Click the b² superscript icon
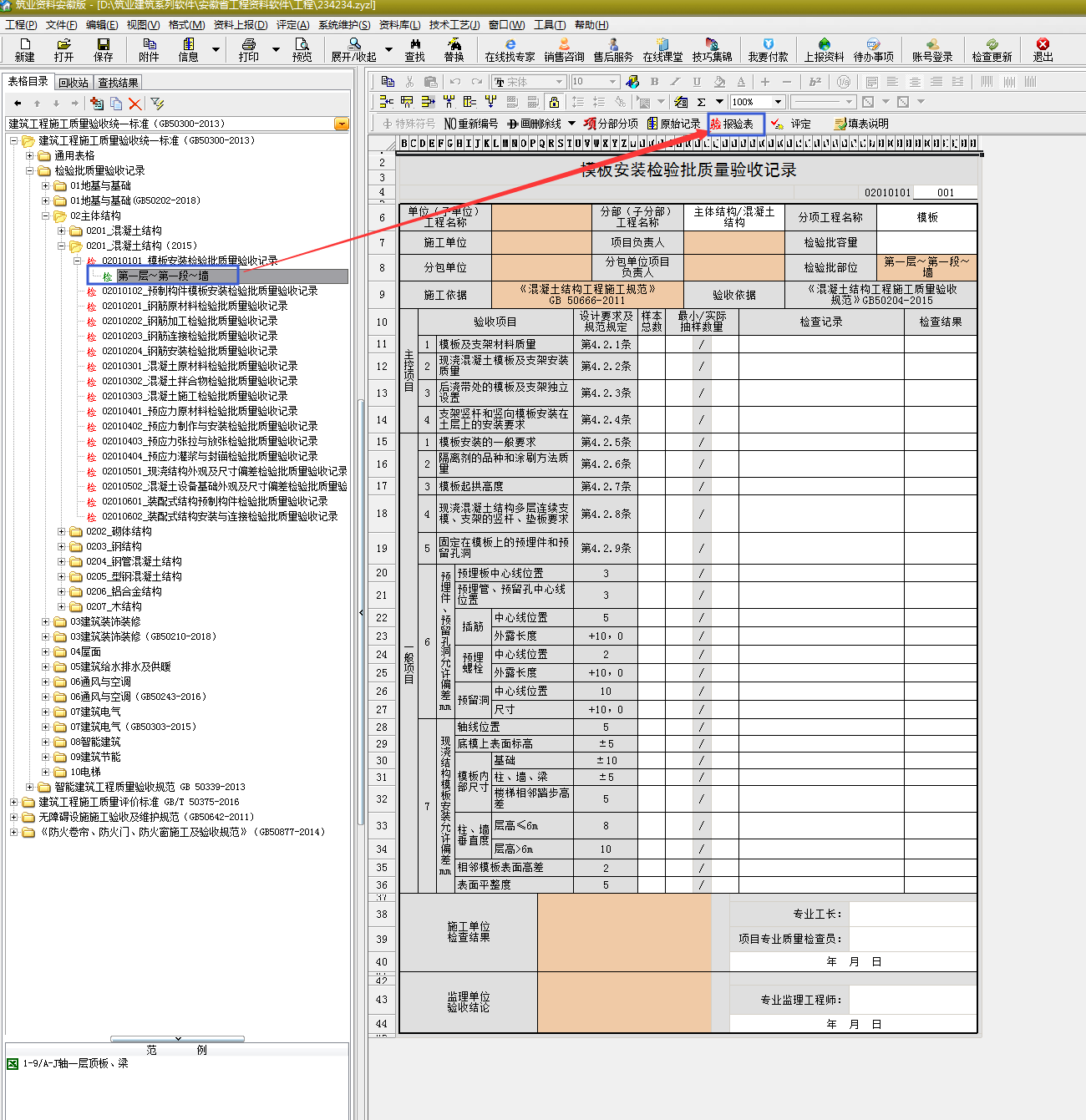 point(815,82)
